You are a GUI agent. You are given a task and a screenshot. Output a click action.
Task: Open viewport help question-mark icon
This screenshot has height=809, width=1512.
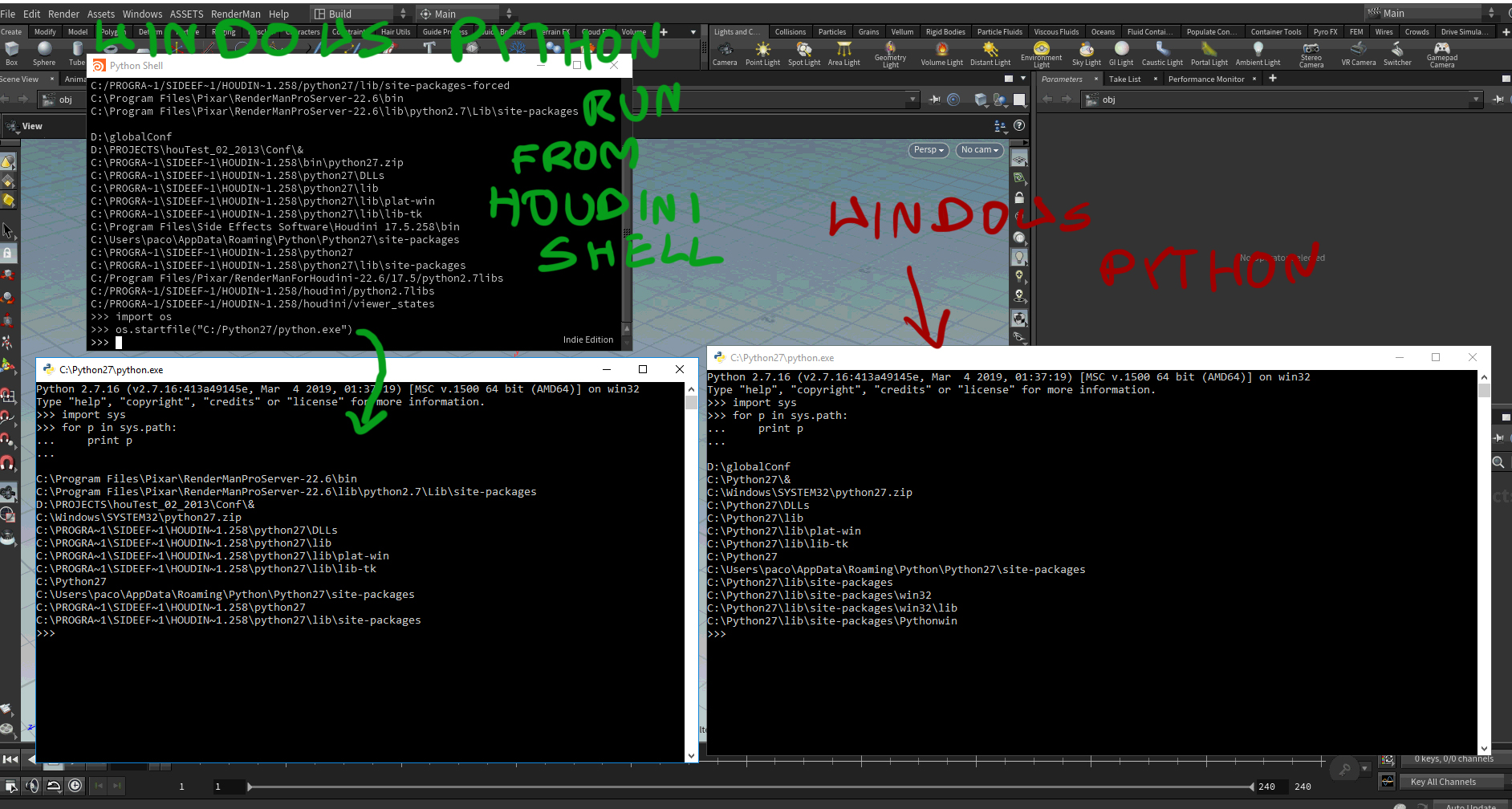1019,125
